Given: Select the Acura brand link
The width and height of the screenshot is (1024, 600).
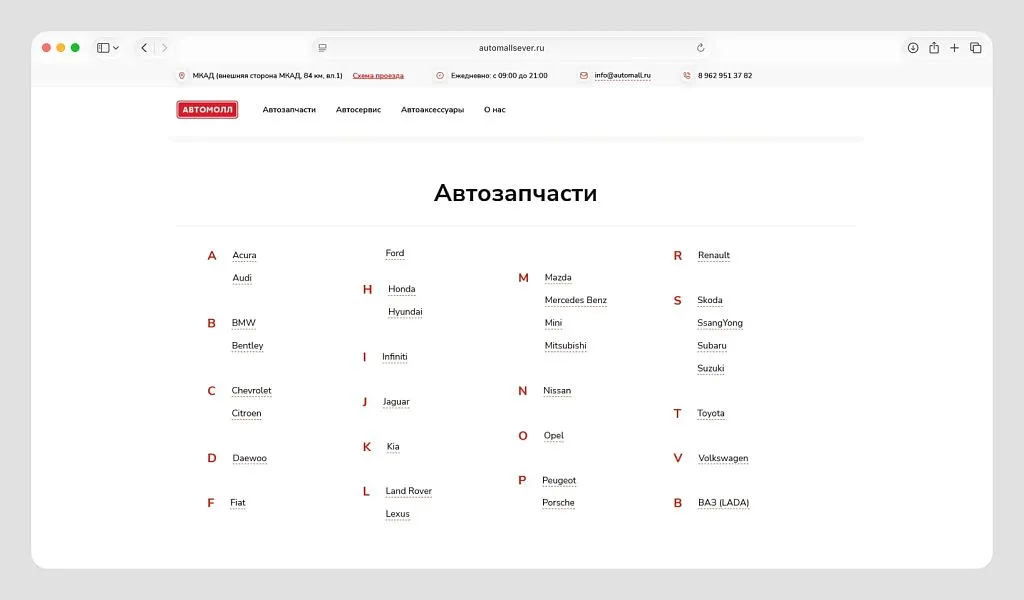Looking at the screenshot, I should [244, 255].
